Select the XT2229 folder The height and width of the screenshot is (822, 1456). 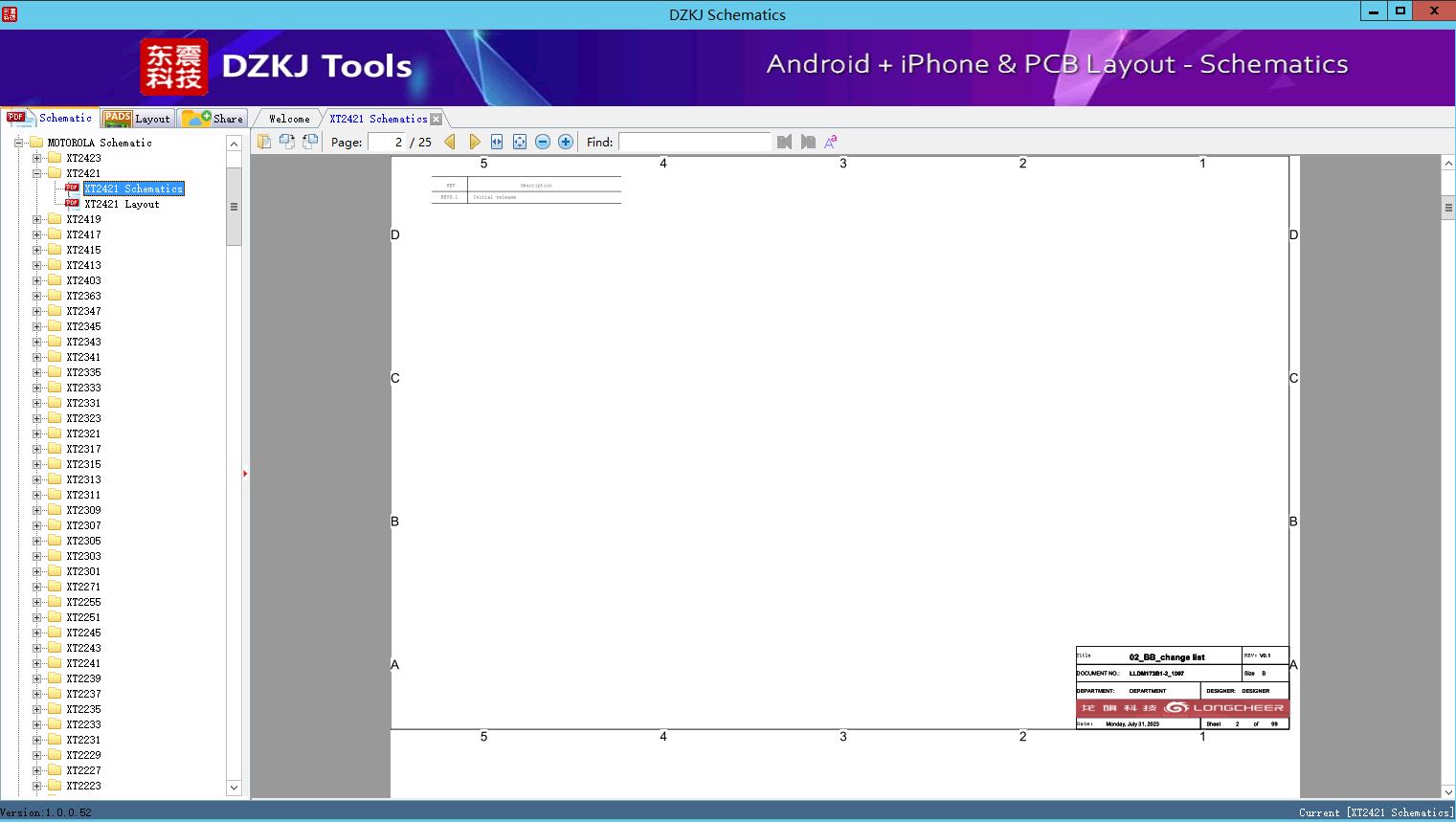(x=83, y=755)
